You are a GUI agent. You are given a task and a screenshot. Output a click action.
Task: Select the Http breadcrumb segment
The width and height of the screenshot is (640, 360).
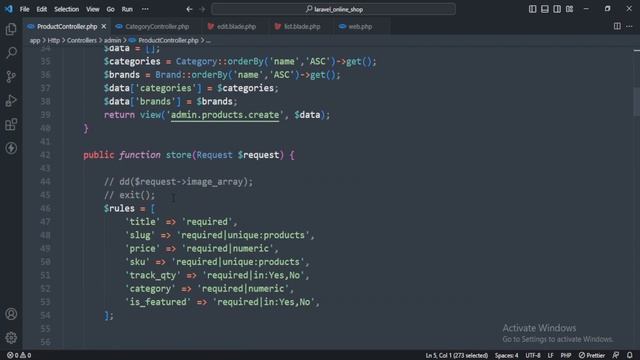(x=53, y=40)
